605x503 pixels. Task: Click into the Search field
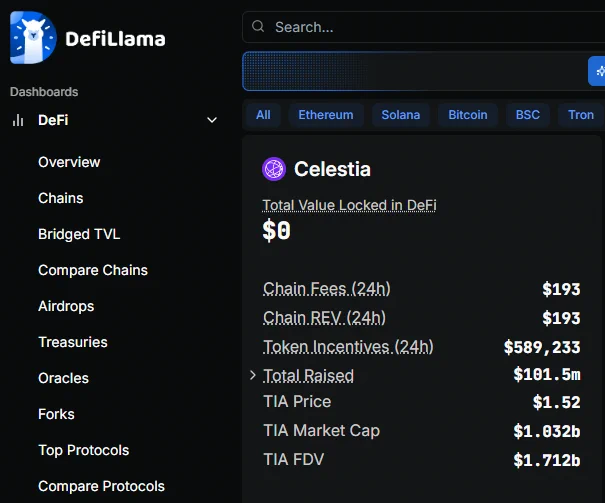pyautogui.click(x=423, y=27)
